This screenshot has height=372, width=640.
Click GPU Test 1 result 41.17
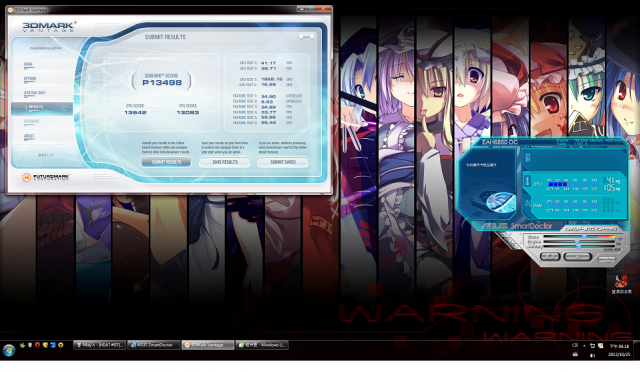(x=268, y=63)
